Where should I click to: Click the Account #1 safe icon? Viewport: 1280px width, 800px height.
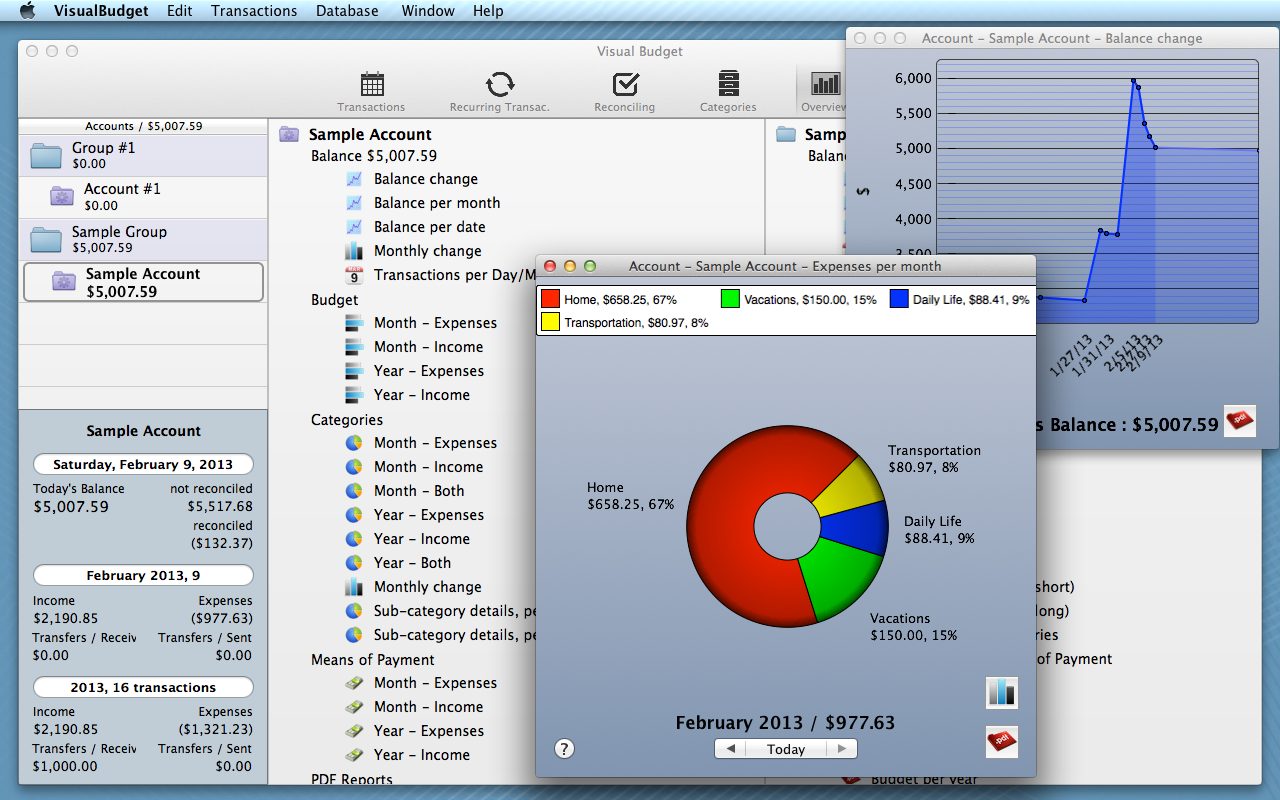click(62, 196)
